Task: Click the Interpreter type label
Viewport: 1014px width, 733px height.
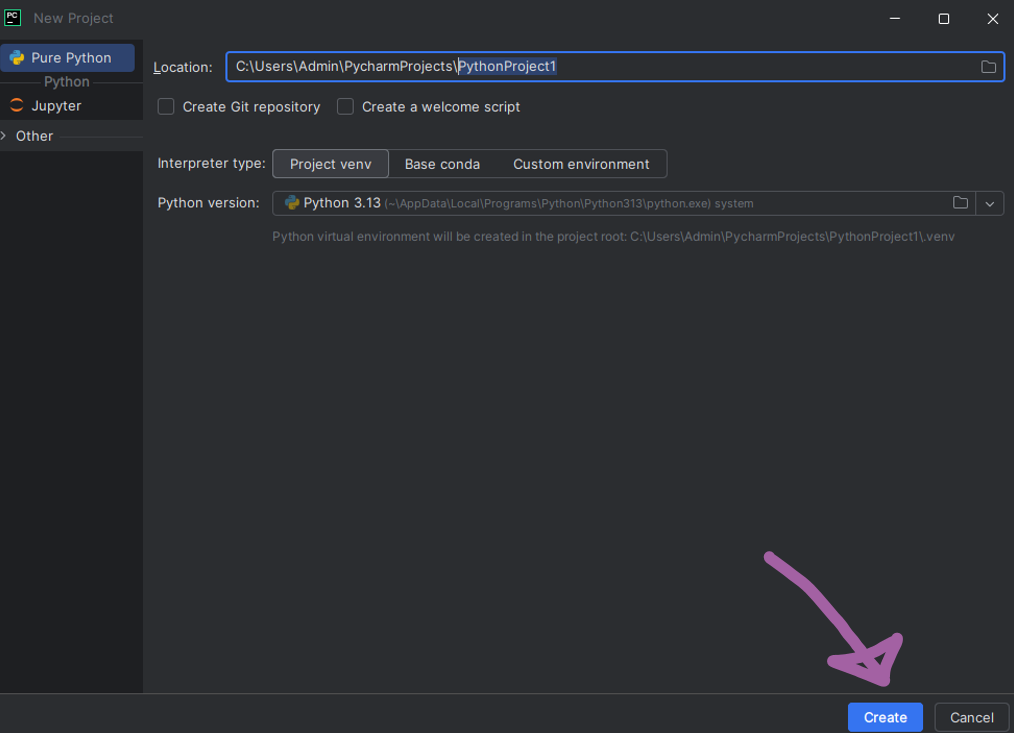Action: coord(211,163)
